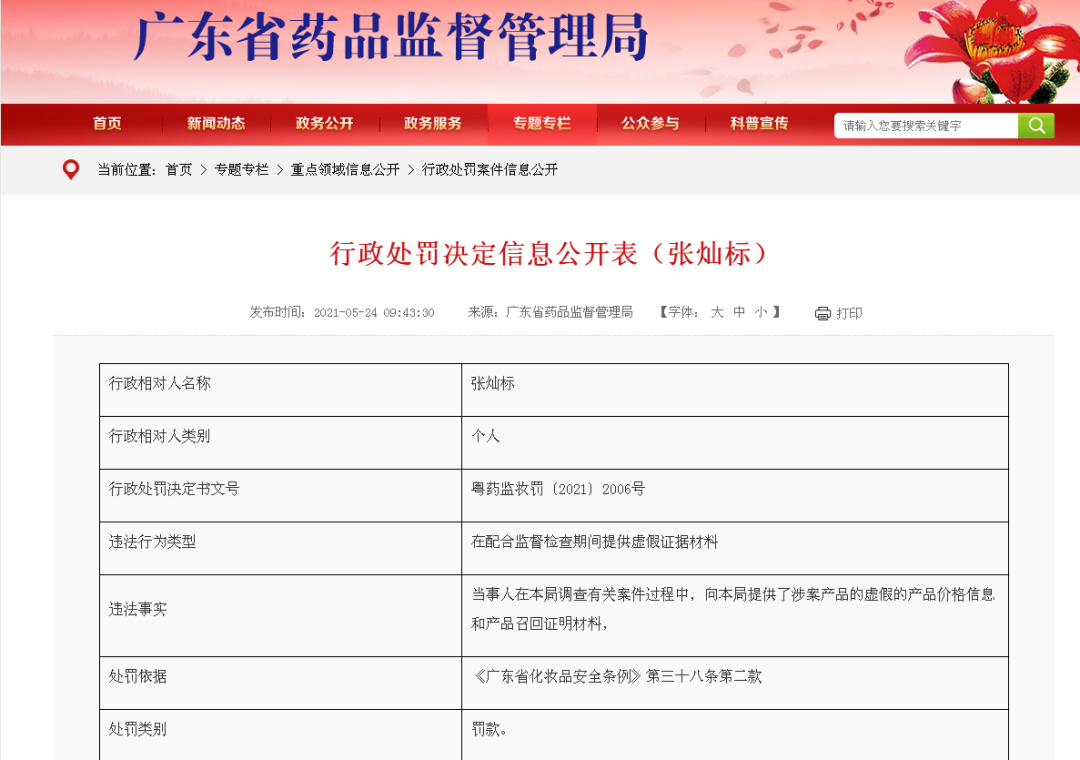Image resolution: width=1080 pixels, height=760 pixels.
Task: Click the 首页 breadcrumb link
Action: pos(179,170)
